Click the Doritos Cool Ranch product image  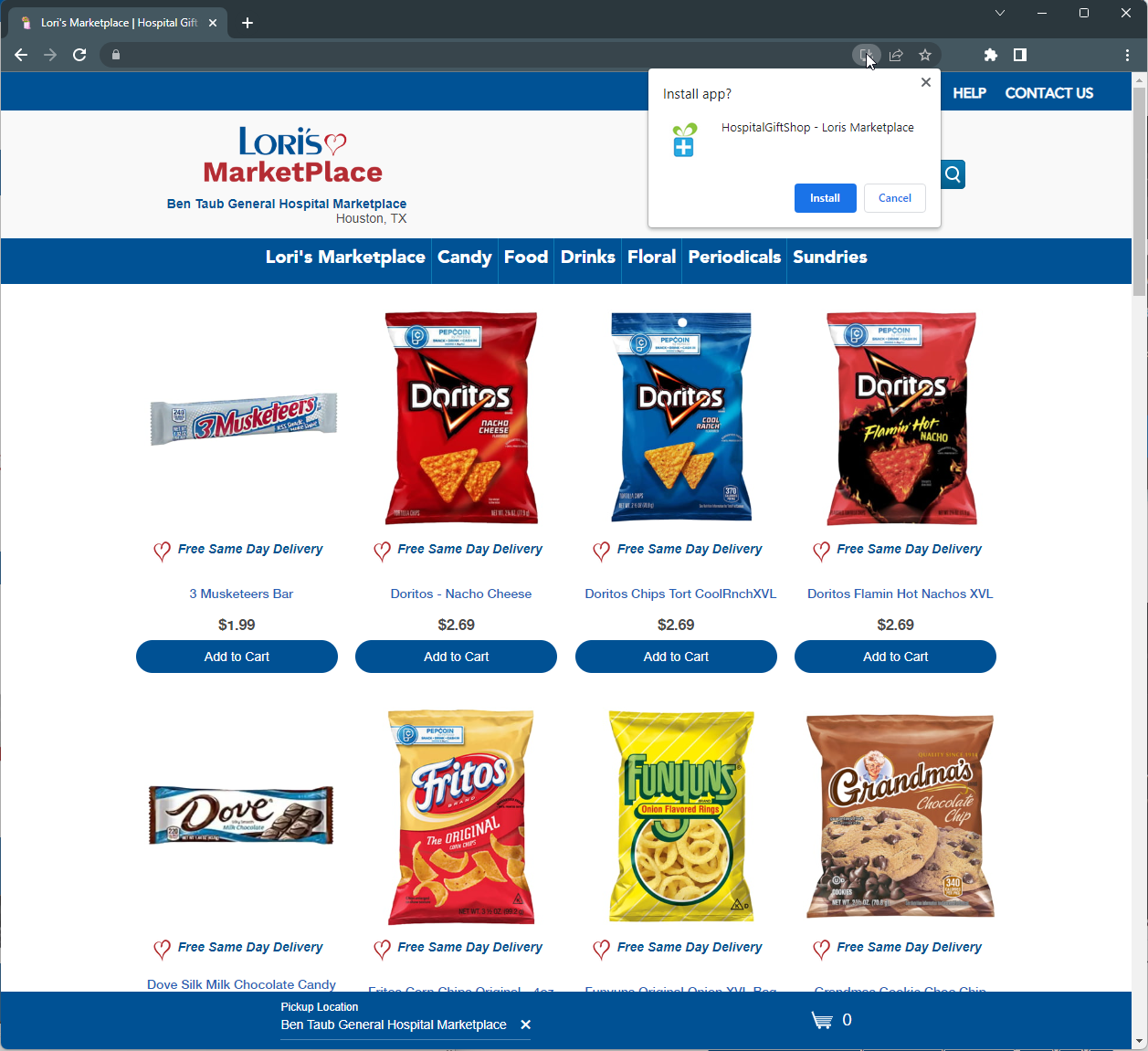tap(681, 417)
